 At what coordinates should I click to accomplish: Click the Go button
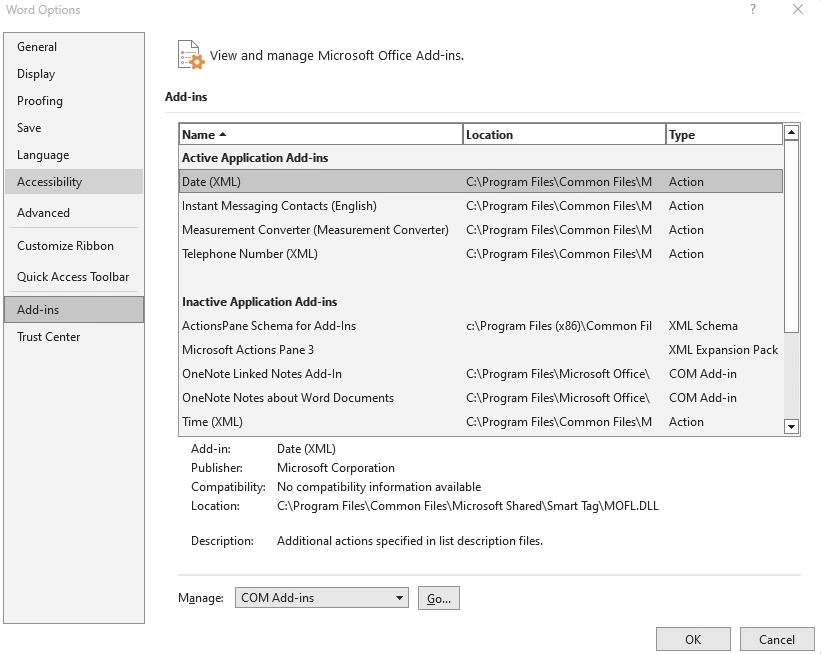point(438,597)
